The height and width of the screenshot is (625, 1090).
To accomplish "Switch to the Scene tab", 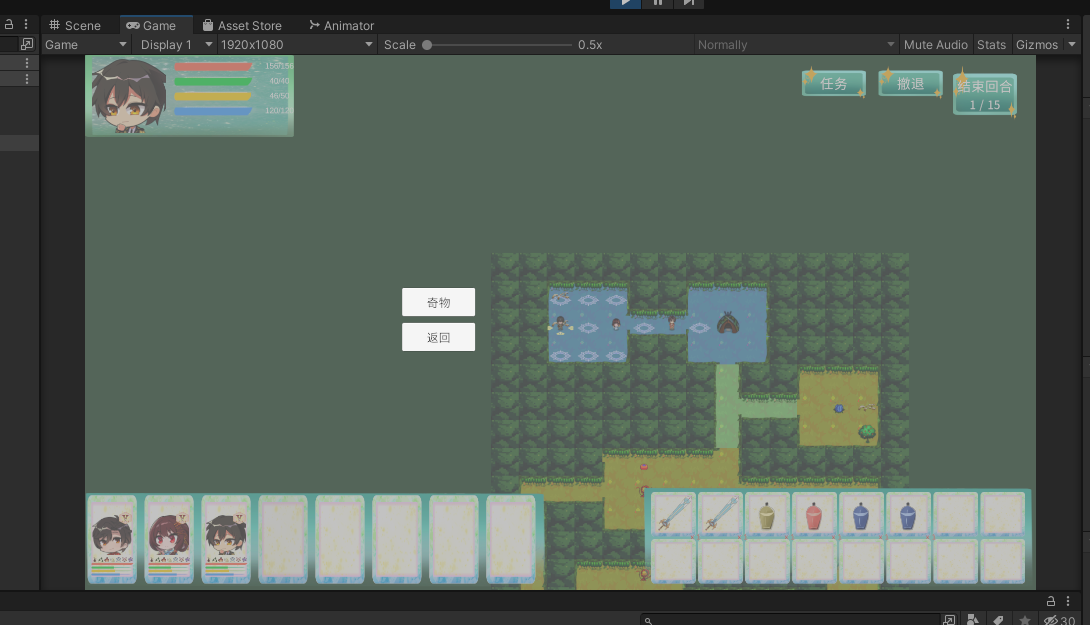I will (75, 25).
